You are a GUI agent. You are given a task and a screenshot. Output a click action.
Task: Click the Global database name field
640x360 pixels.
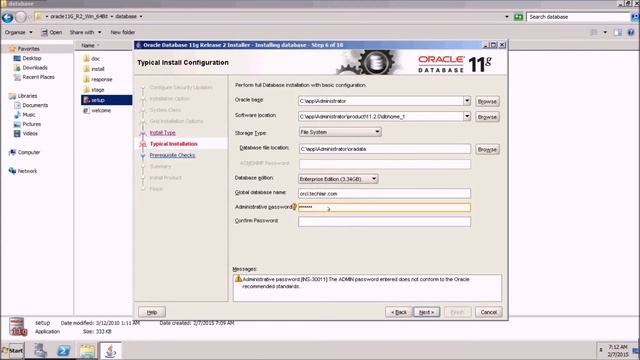pos(384,193)
